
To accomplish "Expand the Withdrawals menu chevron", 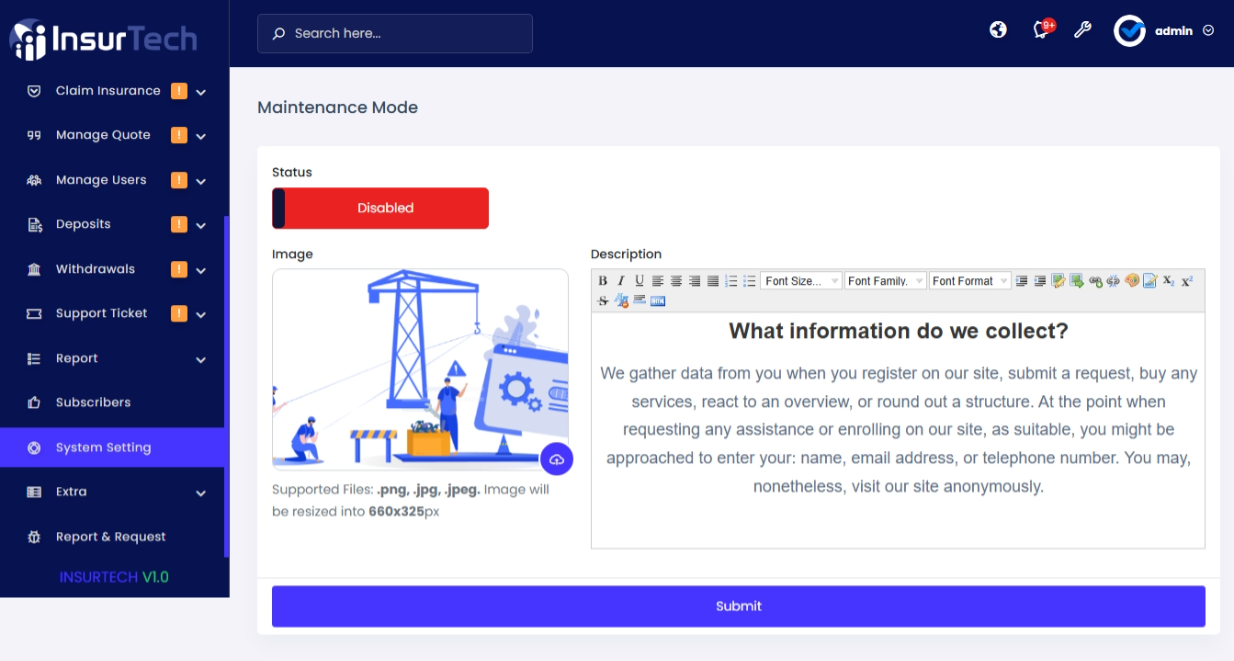I will [x=201, y=270].
